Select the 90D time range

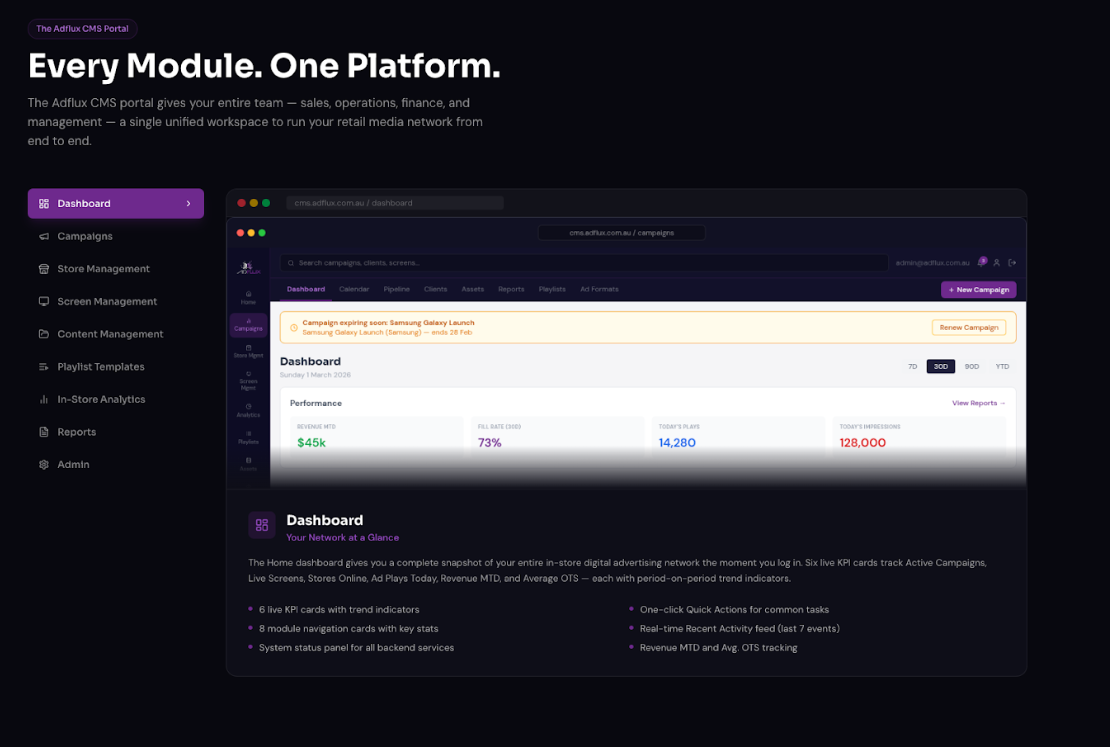[x=971, y=367]
